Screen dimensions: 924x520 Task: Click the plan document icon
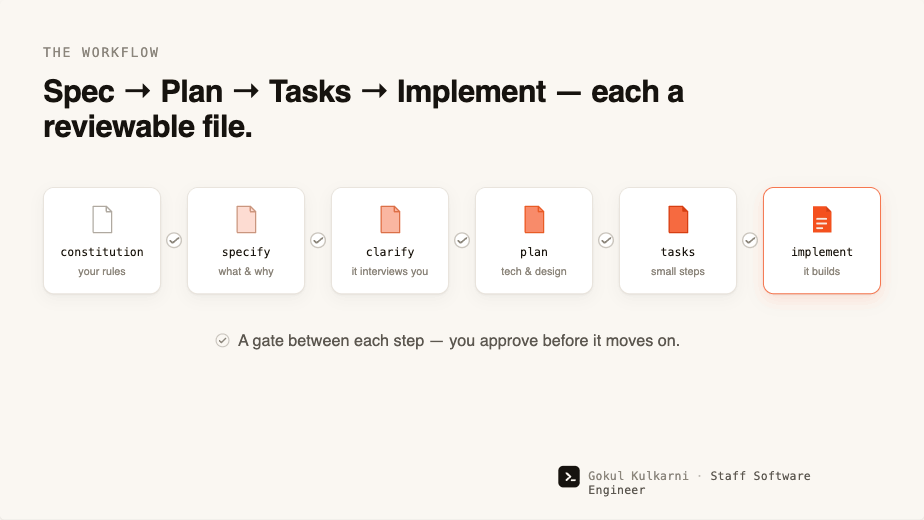pos(534,219)
